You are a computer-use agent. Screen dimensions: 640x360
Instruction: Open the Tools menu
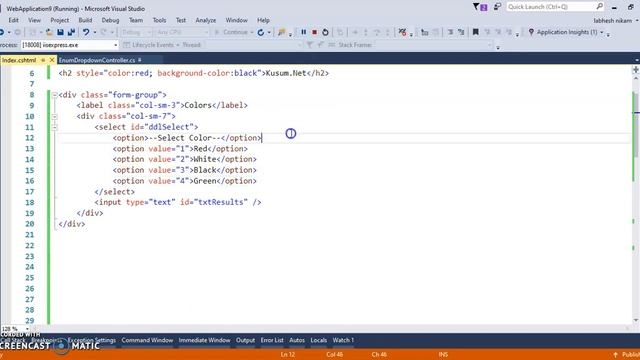coord(159,20)
